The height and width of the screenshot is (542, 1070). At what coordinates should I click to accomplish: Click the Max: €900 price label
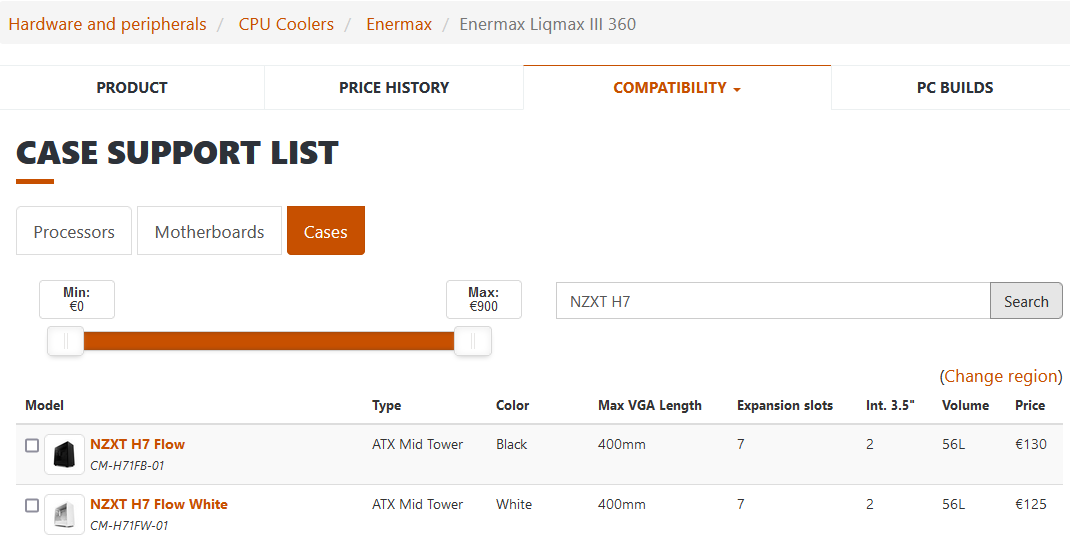484,299
